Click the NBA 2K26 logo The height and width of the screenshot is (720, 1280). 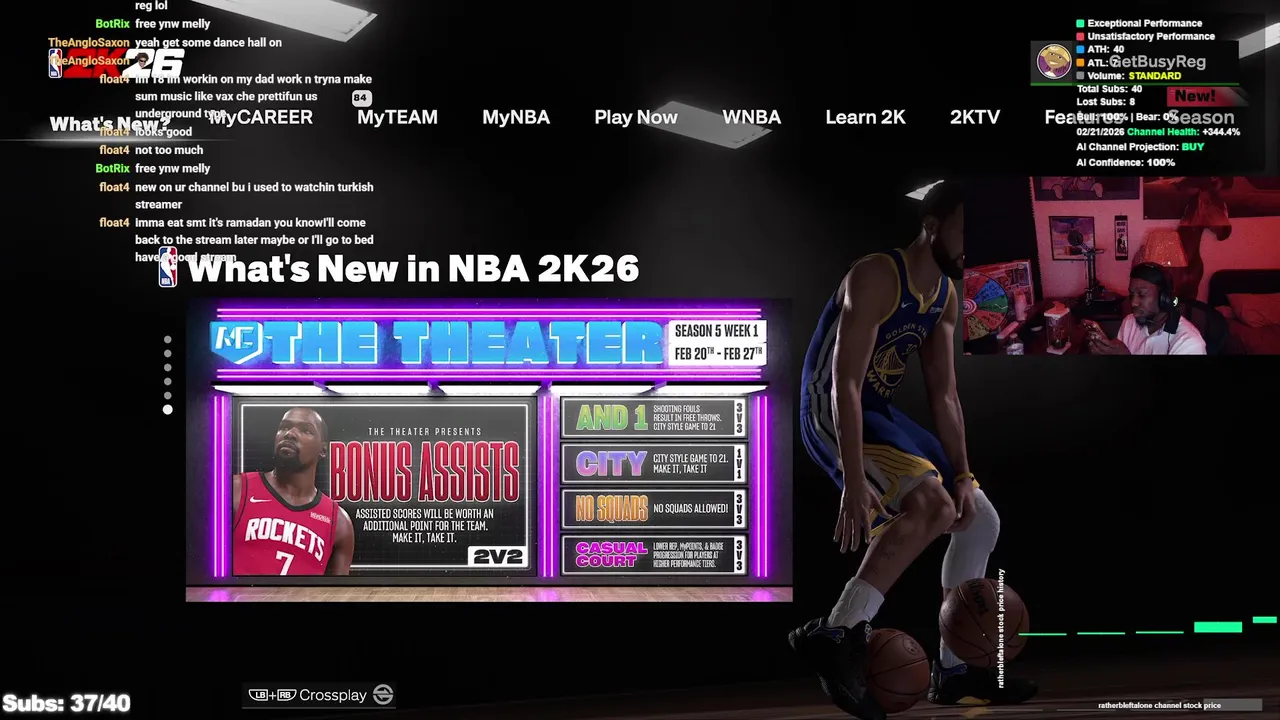coord(117,64)
